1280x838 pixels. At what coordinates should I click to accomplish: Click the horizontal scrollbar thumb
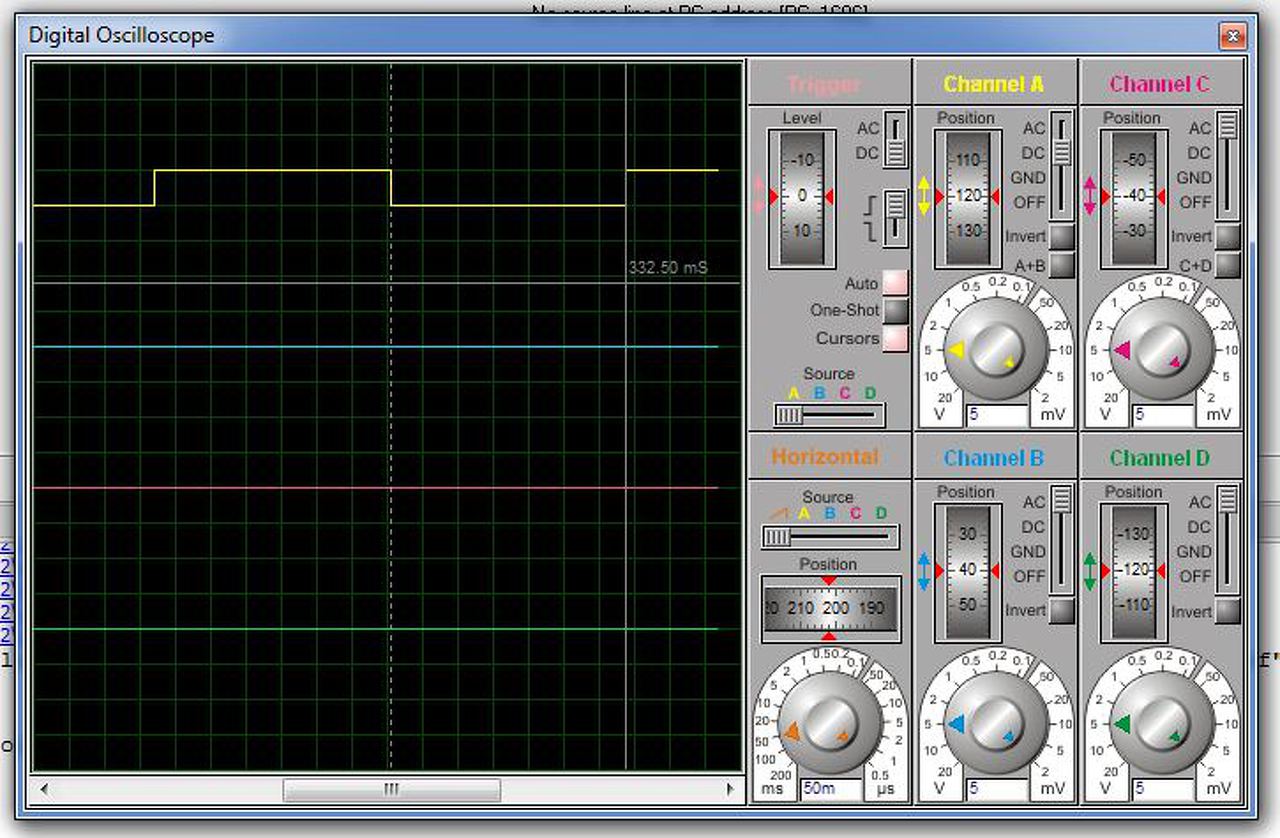point(392,790)
